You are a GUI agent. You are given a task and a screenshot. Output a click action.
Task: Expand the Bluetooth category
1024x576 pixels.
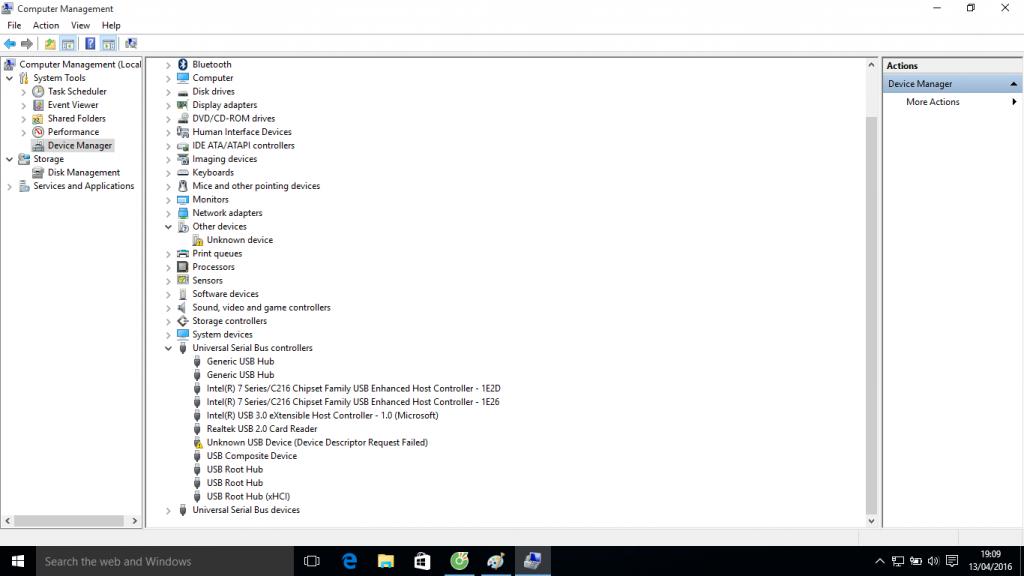(x=168, y=65)
